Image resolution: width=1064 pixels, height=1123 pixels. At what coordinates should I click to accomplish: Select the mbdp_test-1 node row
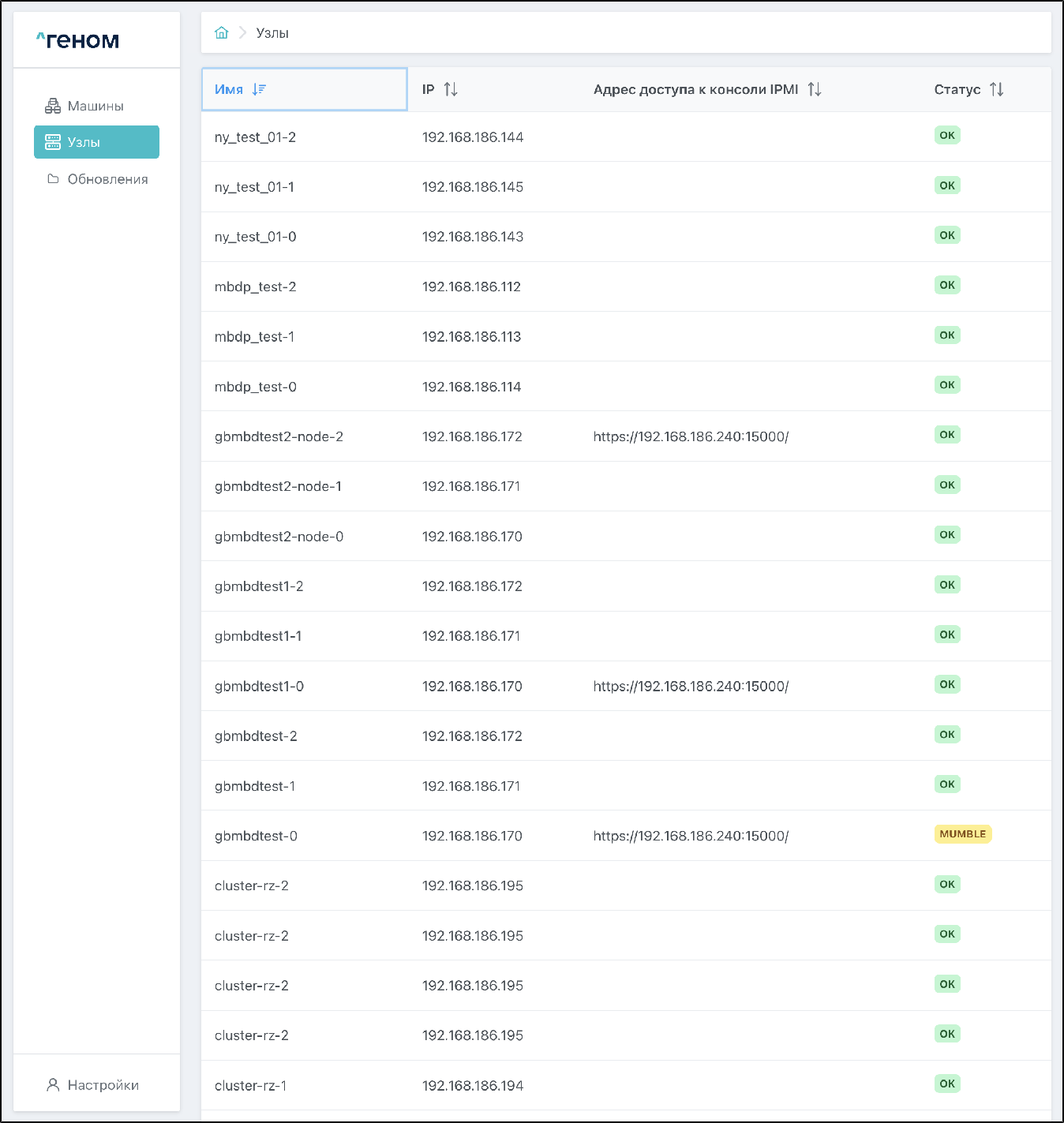[x=254, y=337]
